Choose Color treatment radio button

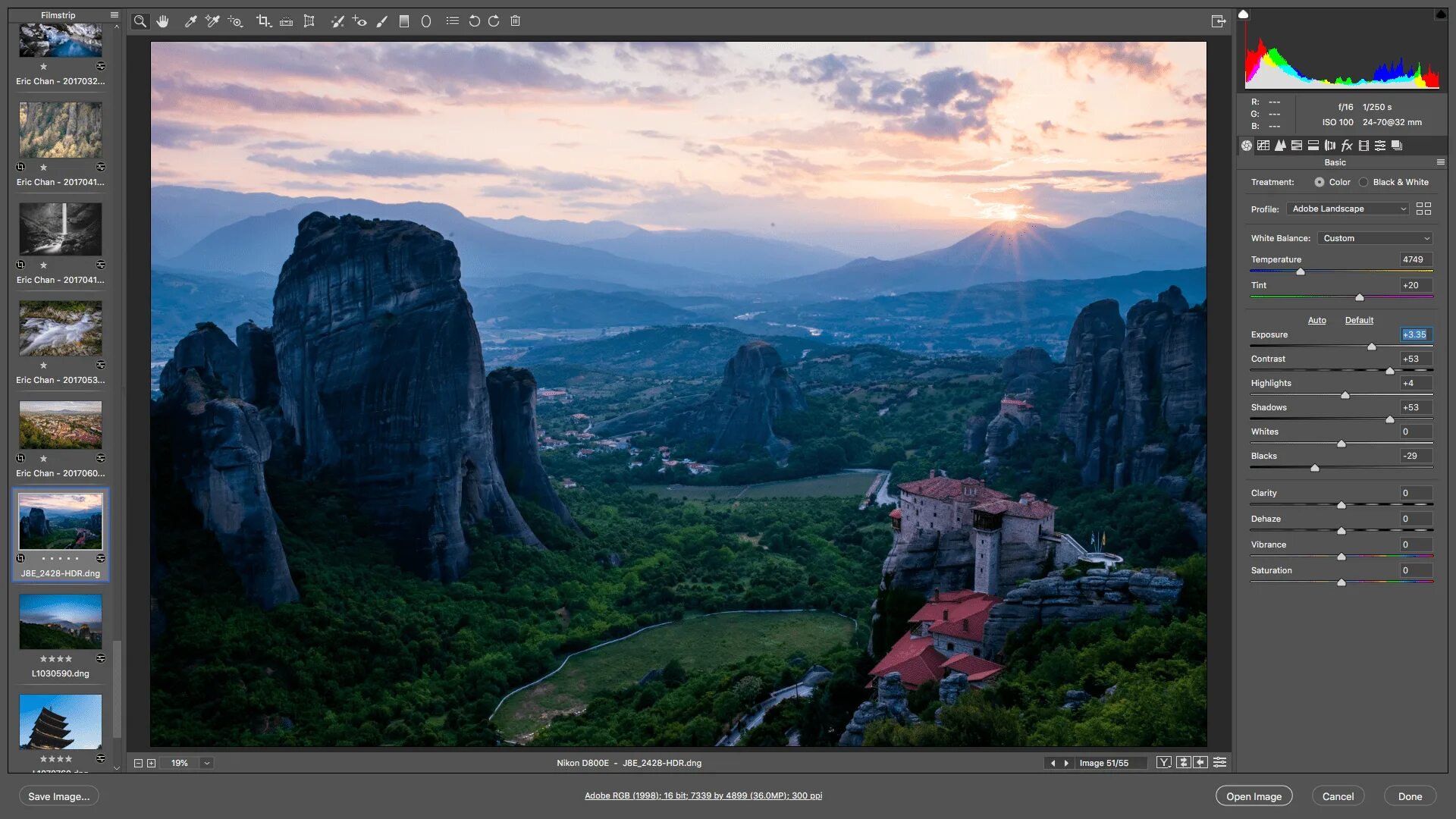[x=1319, y=182]
